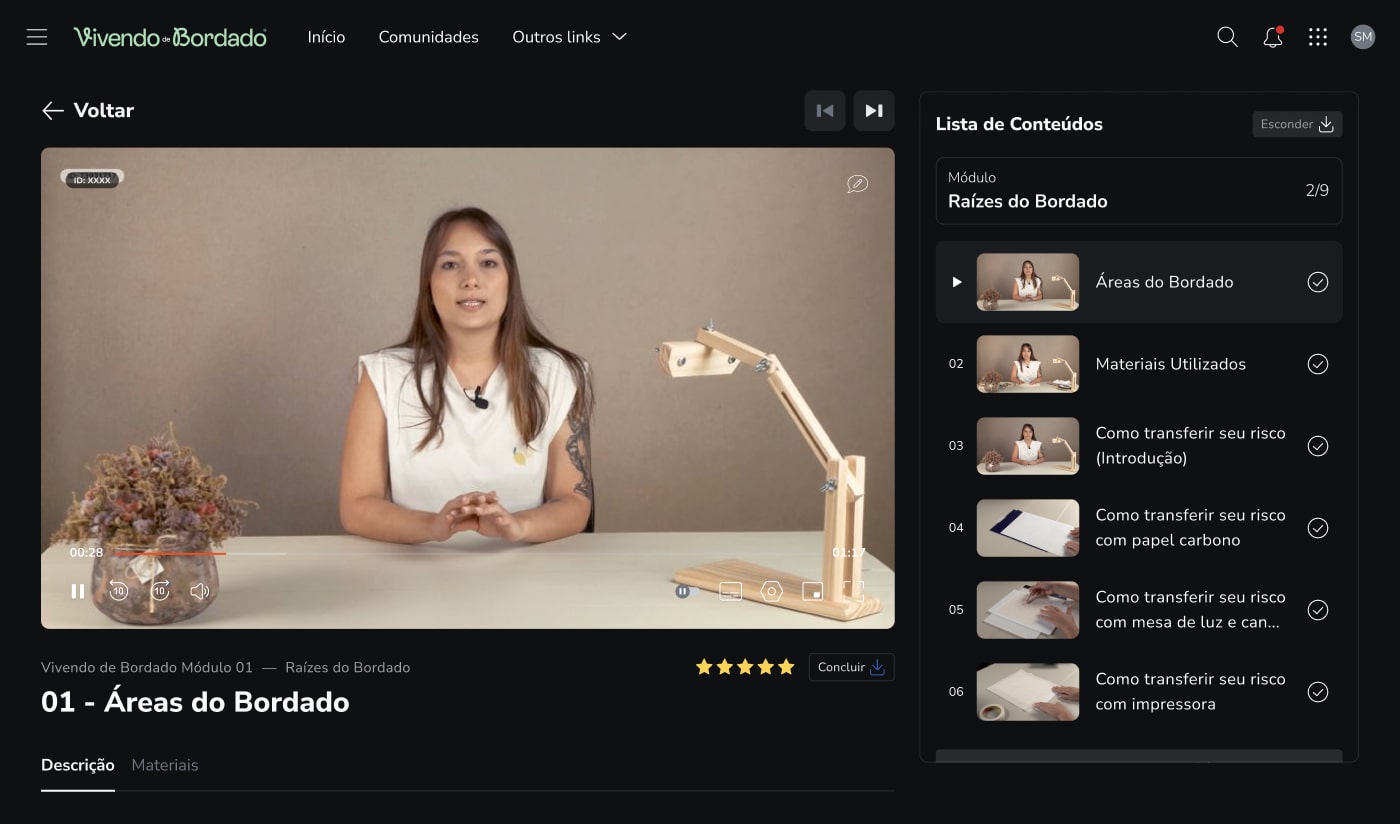The height and width of the screenshot is (824, 1400).
Task: Toggle completion check for papel carbono lesson
Action: 1318,528
